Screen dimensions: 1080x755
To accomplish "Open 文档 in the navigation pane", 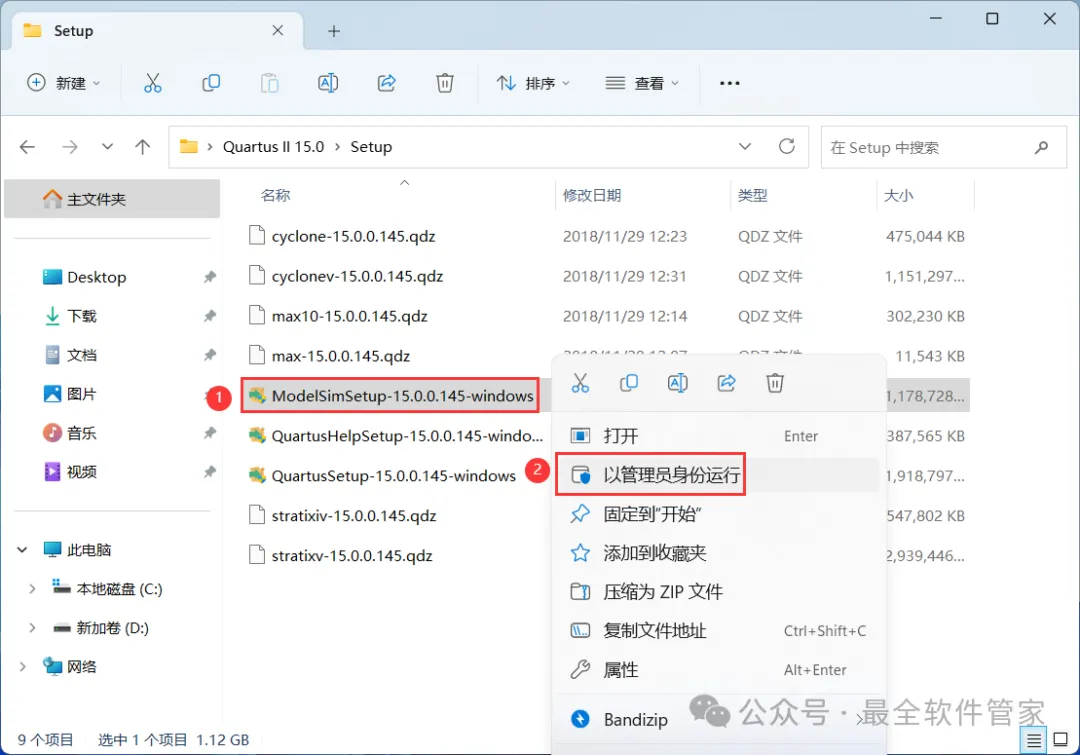I will pos(81,355).
